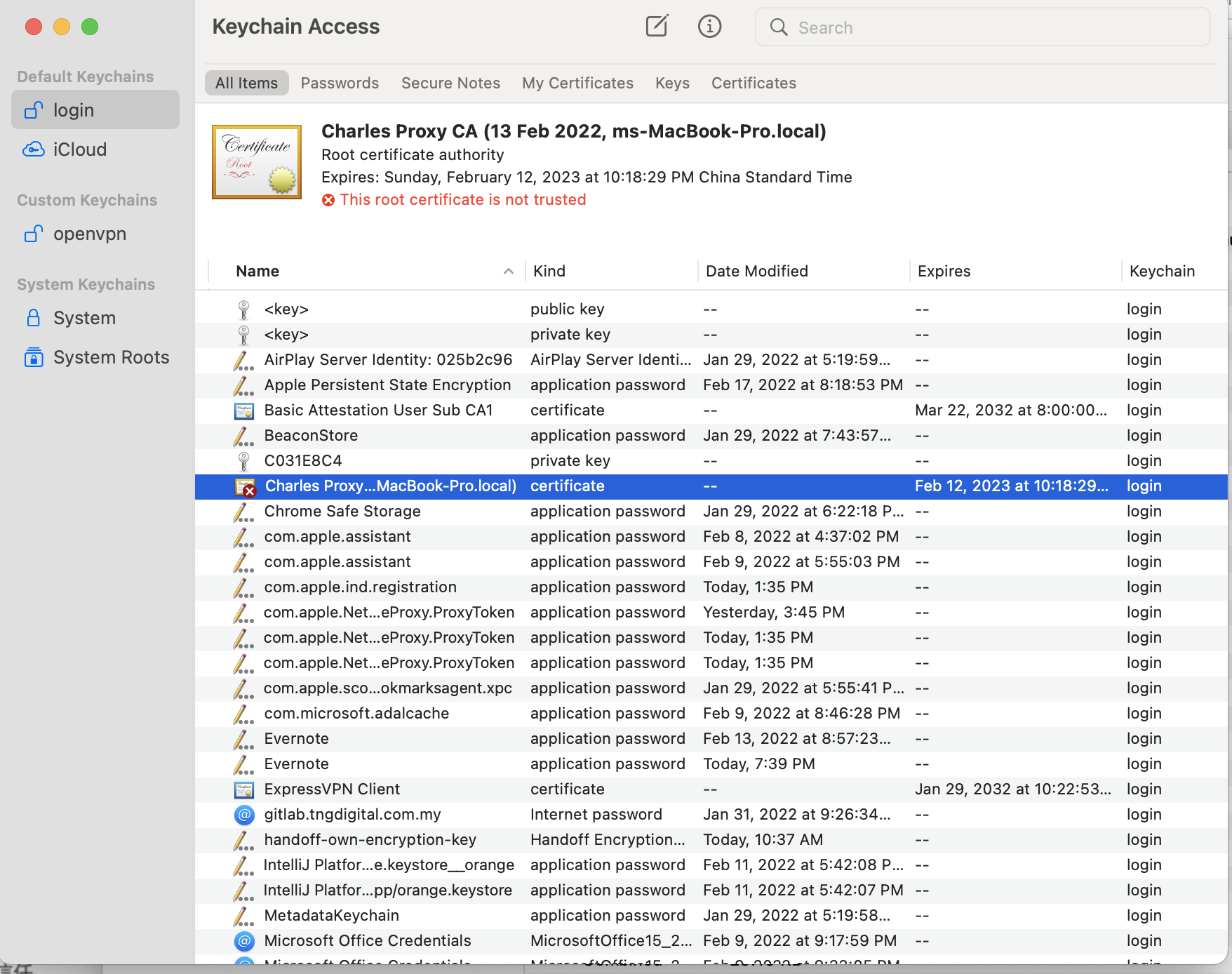Click the large Root Certificate thumbnail image
Screen dimensions: 1232x974
(x=257, y=162)
